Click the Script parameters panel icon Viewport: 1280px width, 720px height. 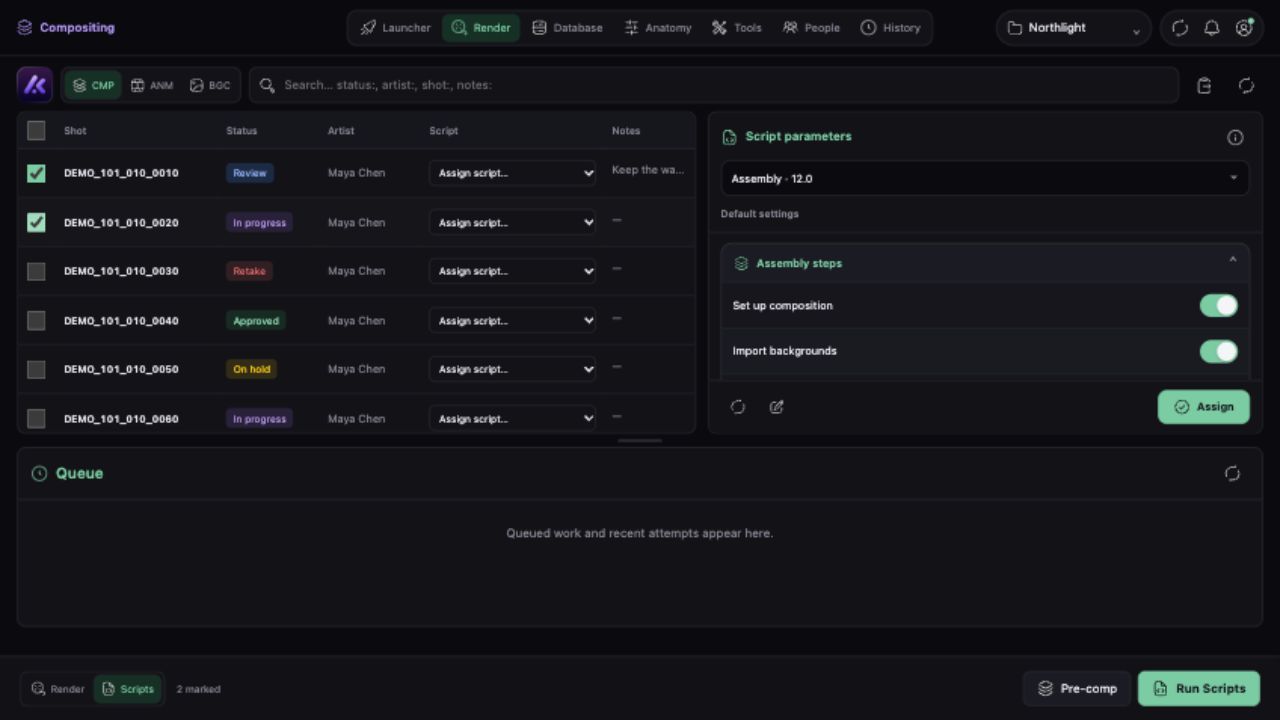[x=730, y=137]
